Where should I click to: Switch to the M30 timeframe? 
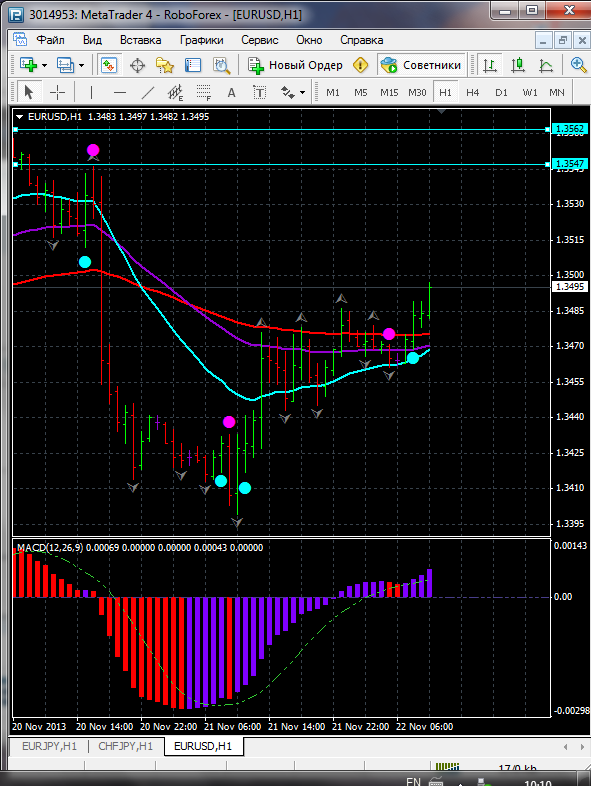point(417,92)
